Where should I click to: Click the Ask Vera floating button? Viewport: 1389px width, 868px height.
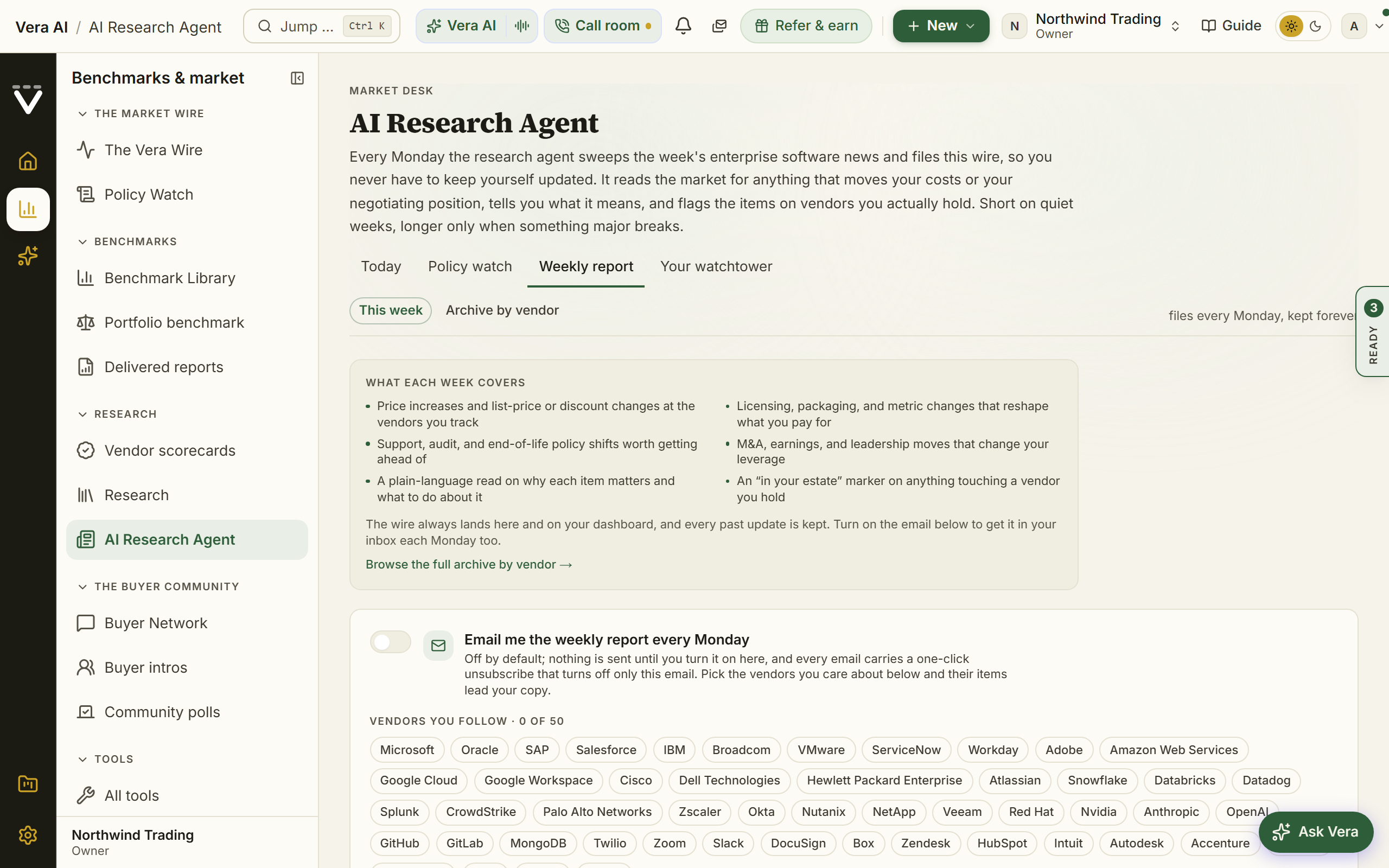[x=1316, y=832]
